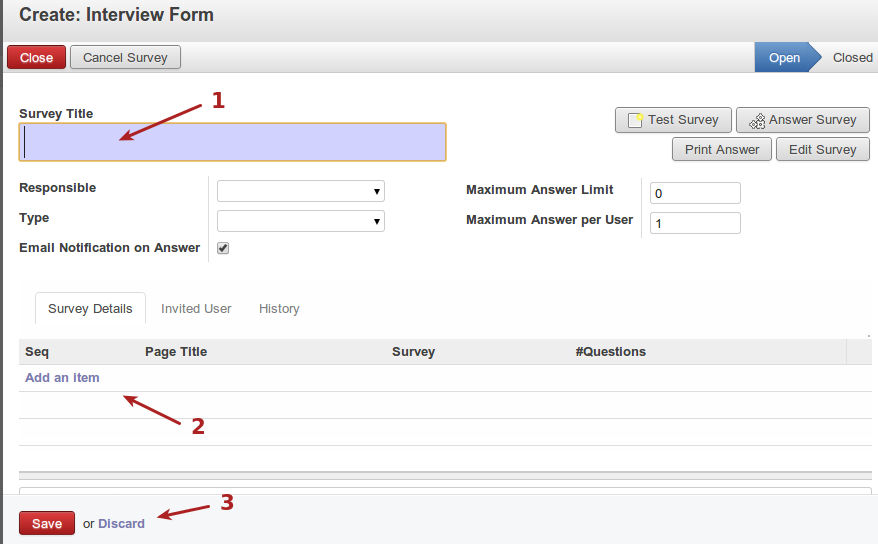Screen dimensions: 878x544
Task: Toggle Email Notification on Answer checkbox
Action: pyautogui.click(x=223, y=248)
